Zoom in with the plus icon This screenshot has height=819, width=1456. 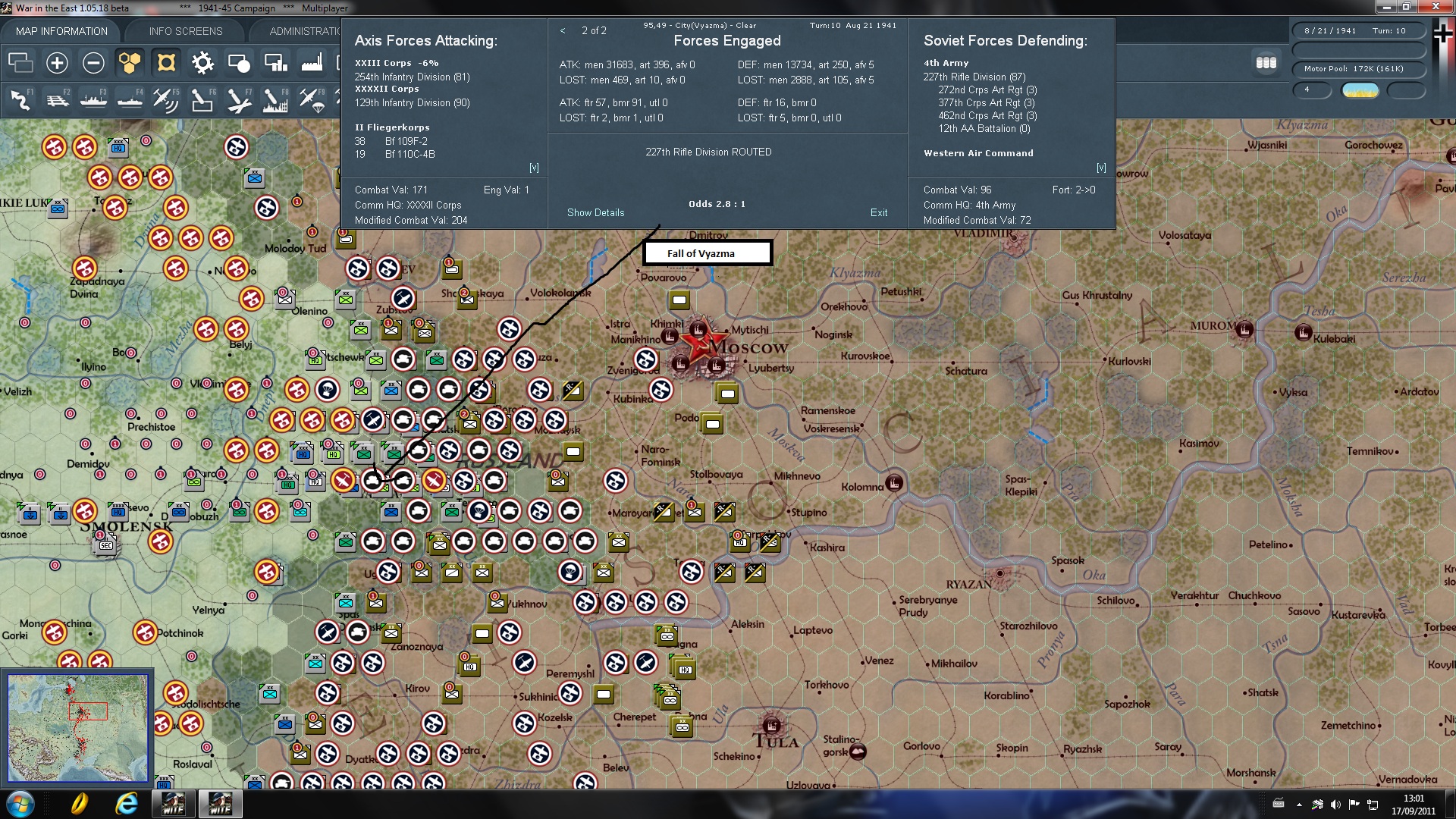tap(57, 63)
